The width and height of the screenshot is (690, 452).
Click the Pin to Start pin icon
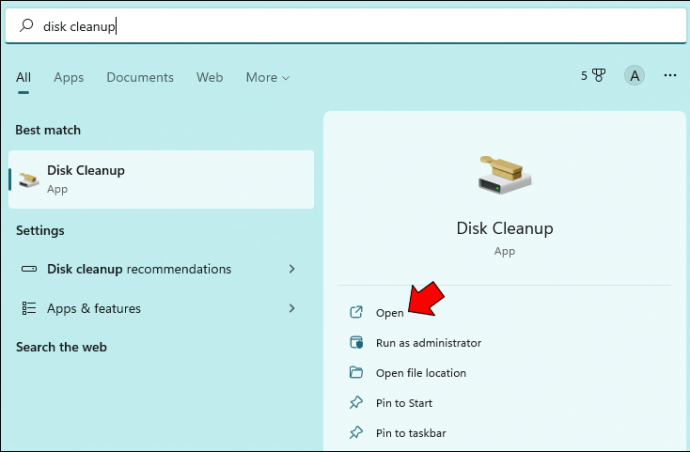pyautogui.click(x=356, y=403)
